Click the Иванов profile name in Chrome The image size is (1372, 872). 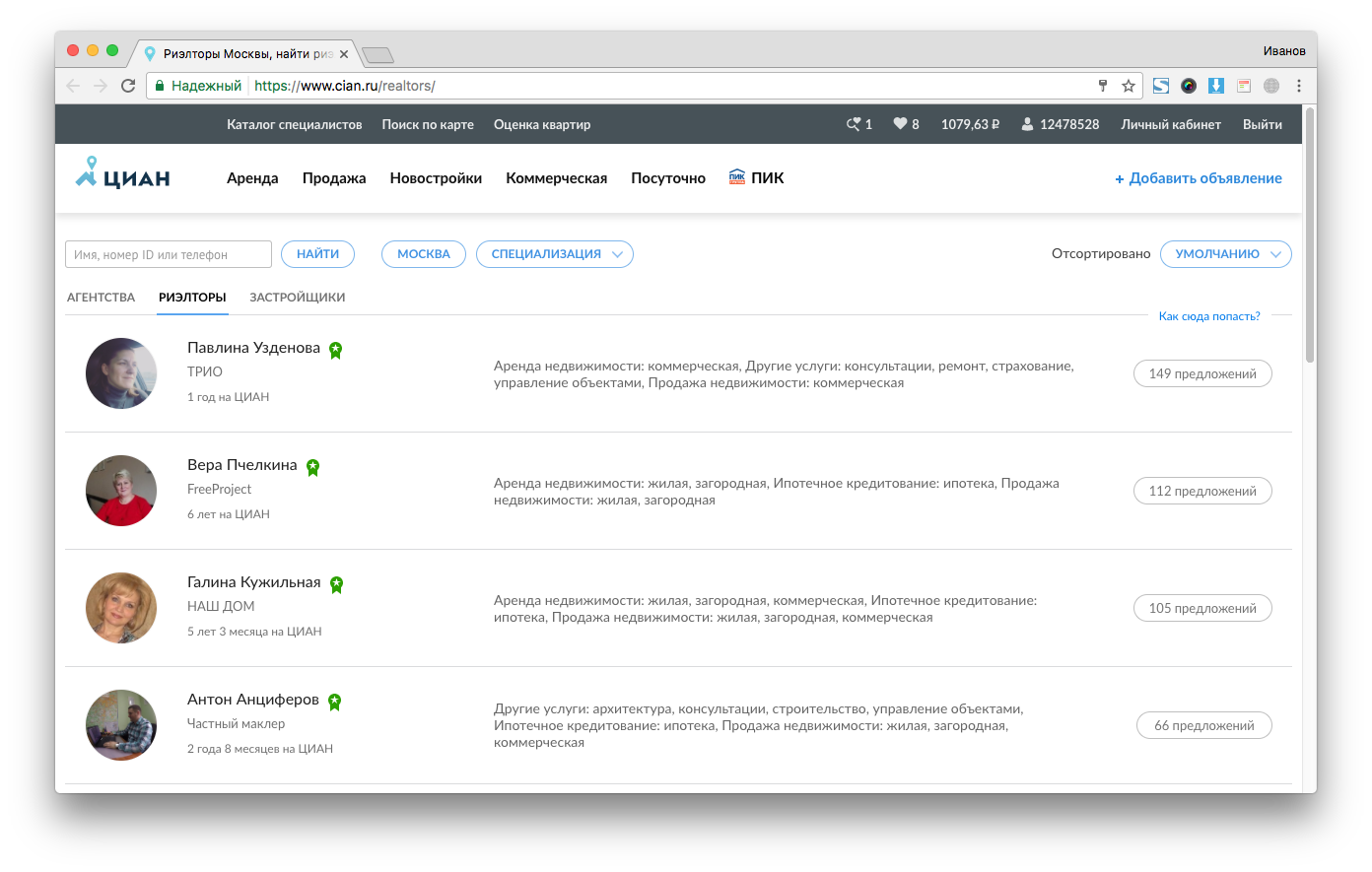pyautogui.click(x=1284, y=51)
